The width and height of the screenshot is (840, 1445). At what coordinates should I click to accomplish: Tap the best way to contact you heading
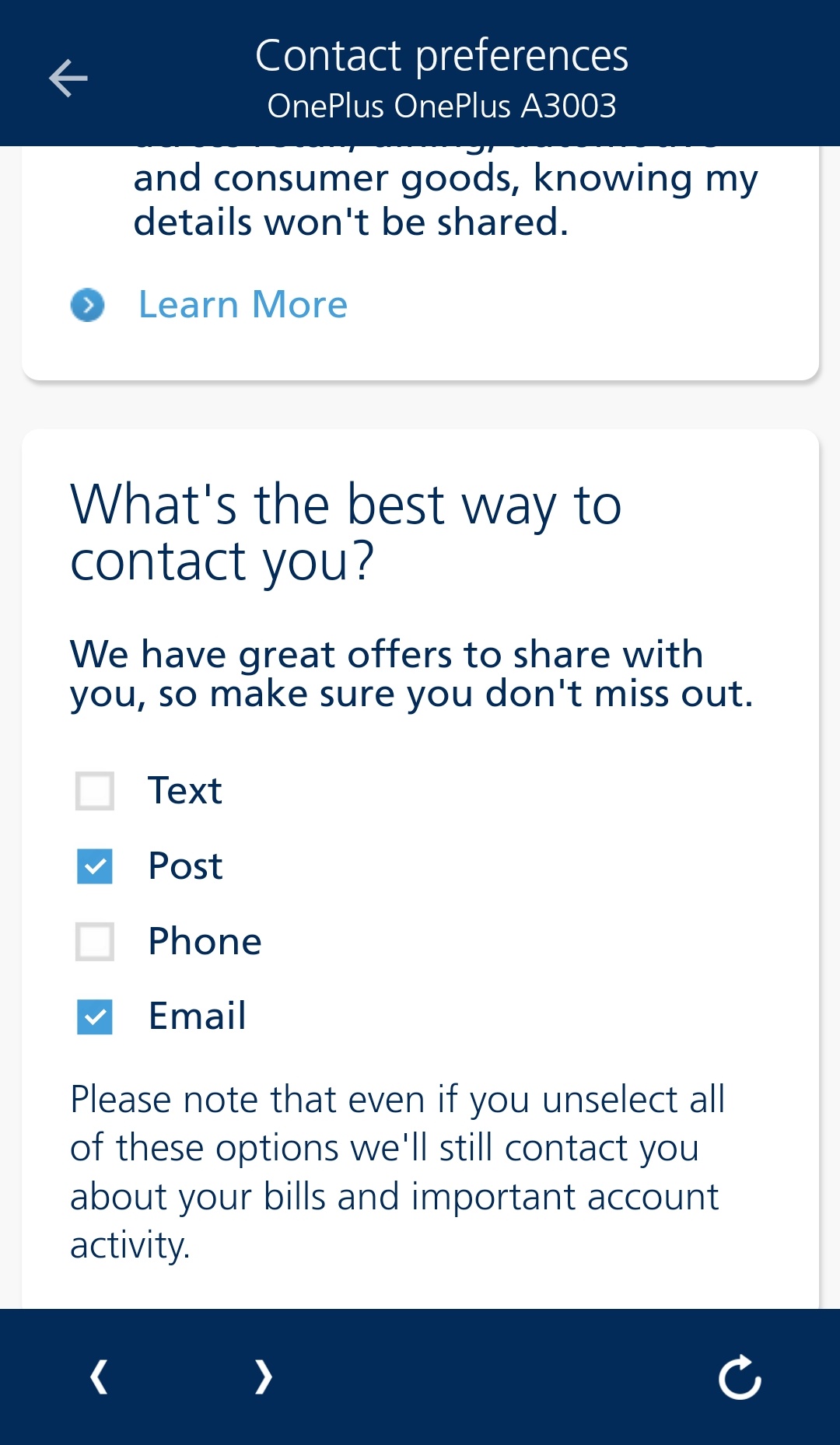[x=346, y=533]
